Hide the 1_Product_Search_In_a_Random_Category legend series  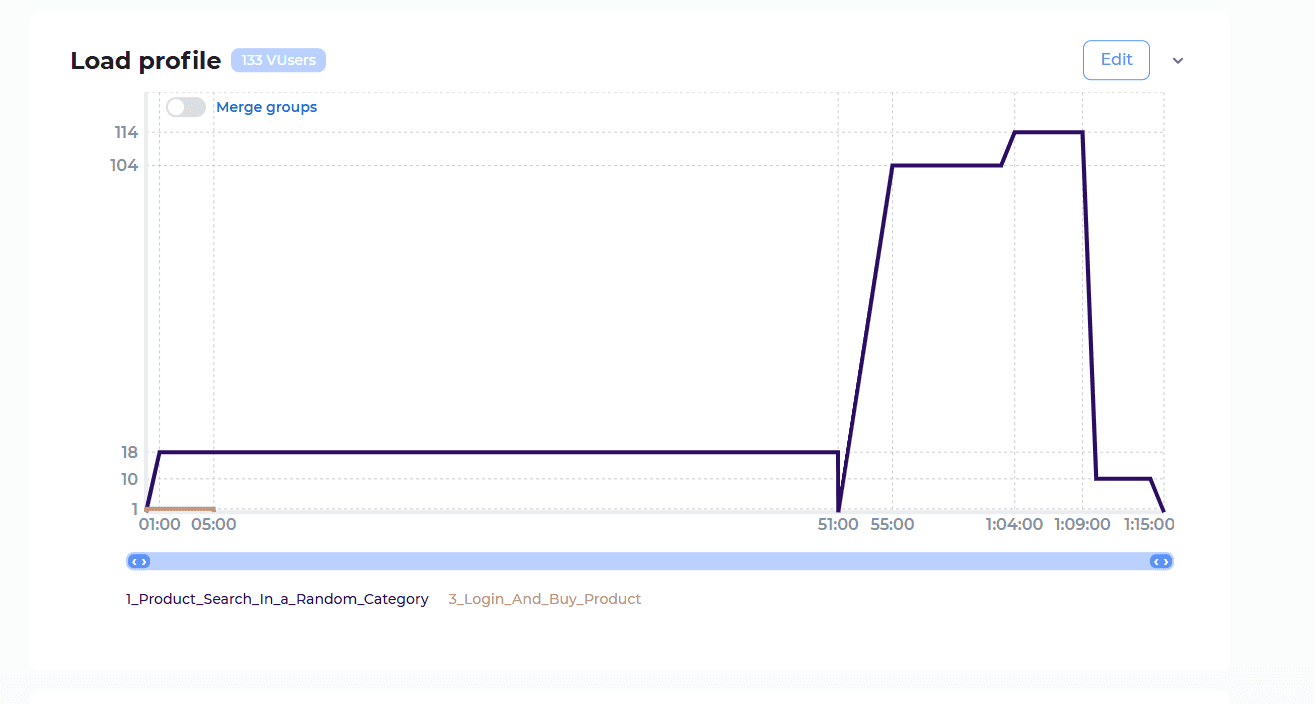pyautogui.click(x=277, y=599)
